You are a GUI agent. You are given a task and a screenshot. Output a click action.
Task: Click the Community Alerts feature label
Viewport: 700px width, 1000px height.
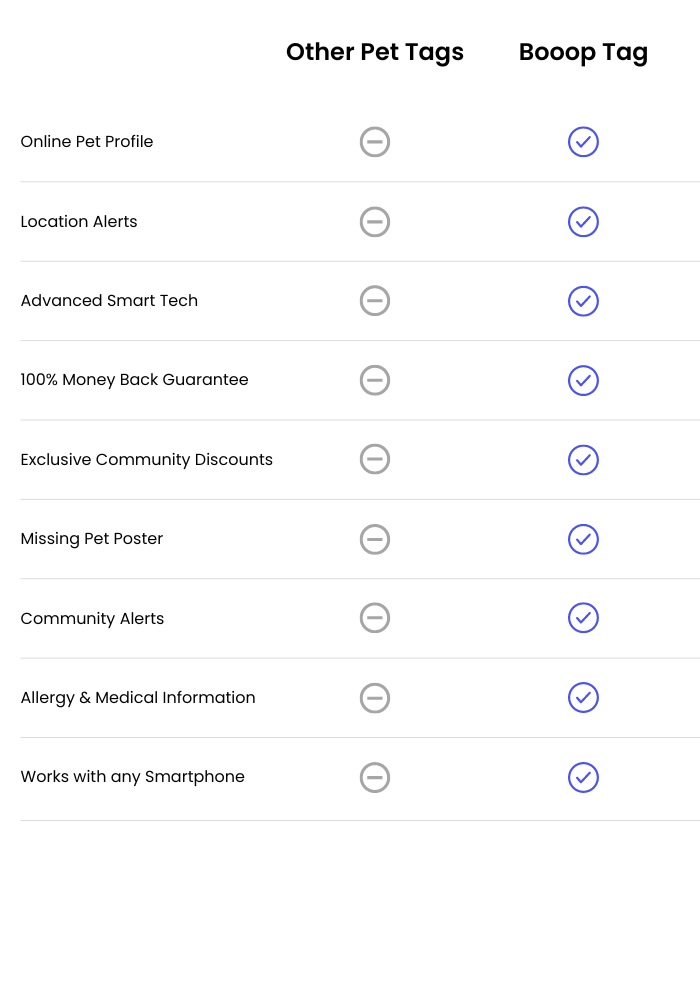[92, 619]
